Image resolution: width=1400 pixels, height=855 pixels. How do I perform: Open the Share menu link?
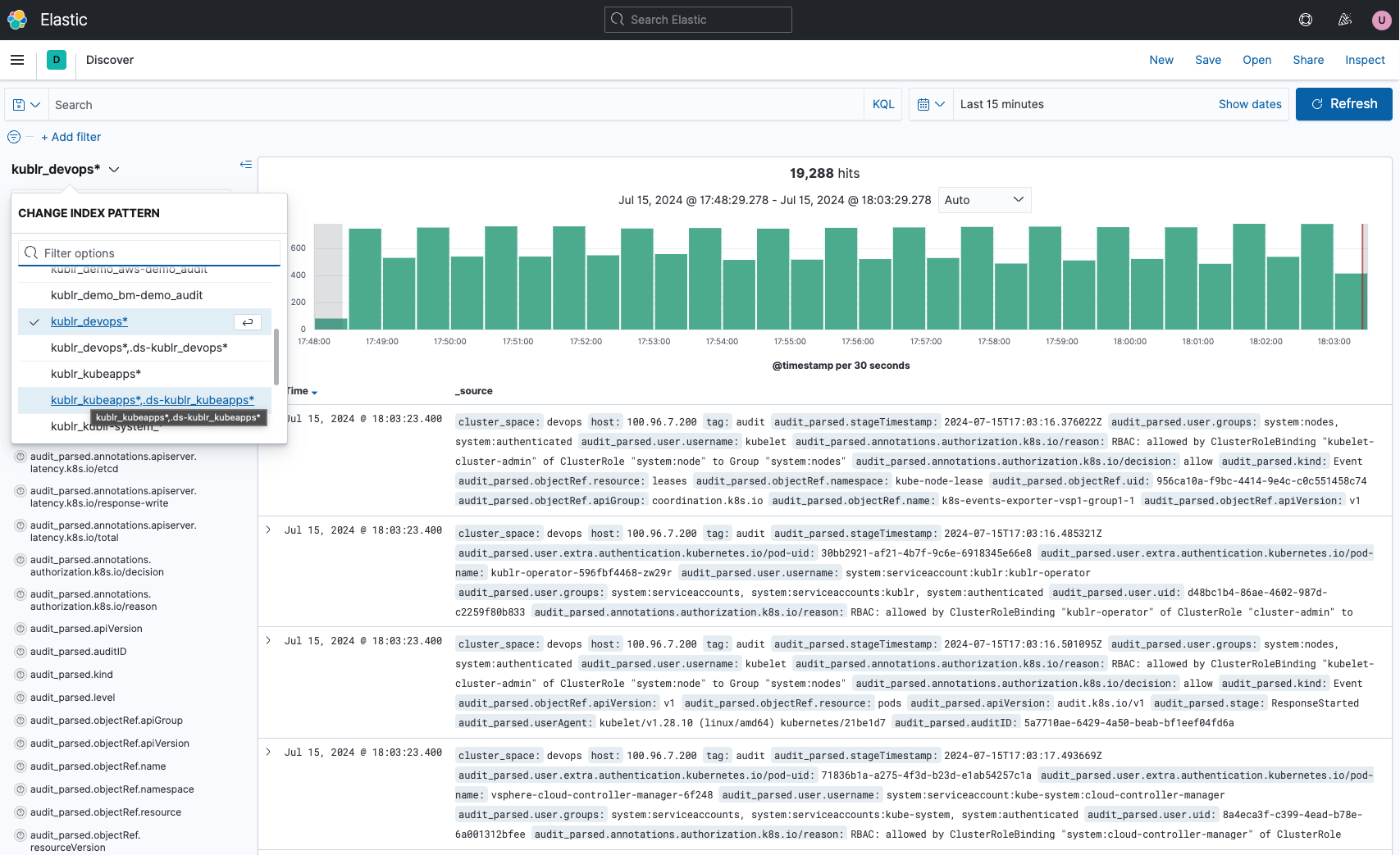[1308, 60]
